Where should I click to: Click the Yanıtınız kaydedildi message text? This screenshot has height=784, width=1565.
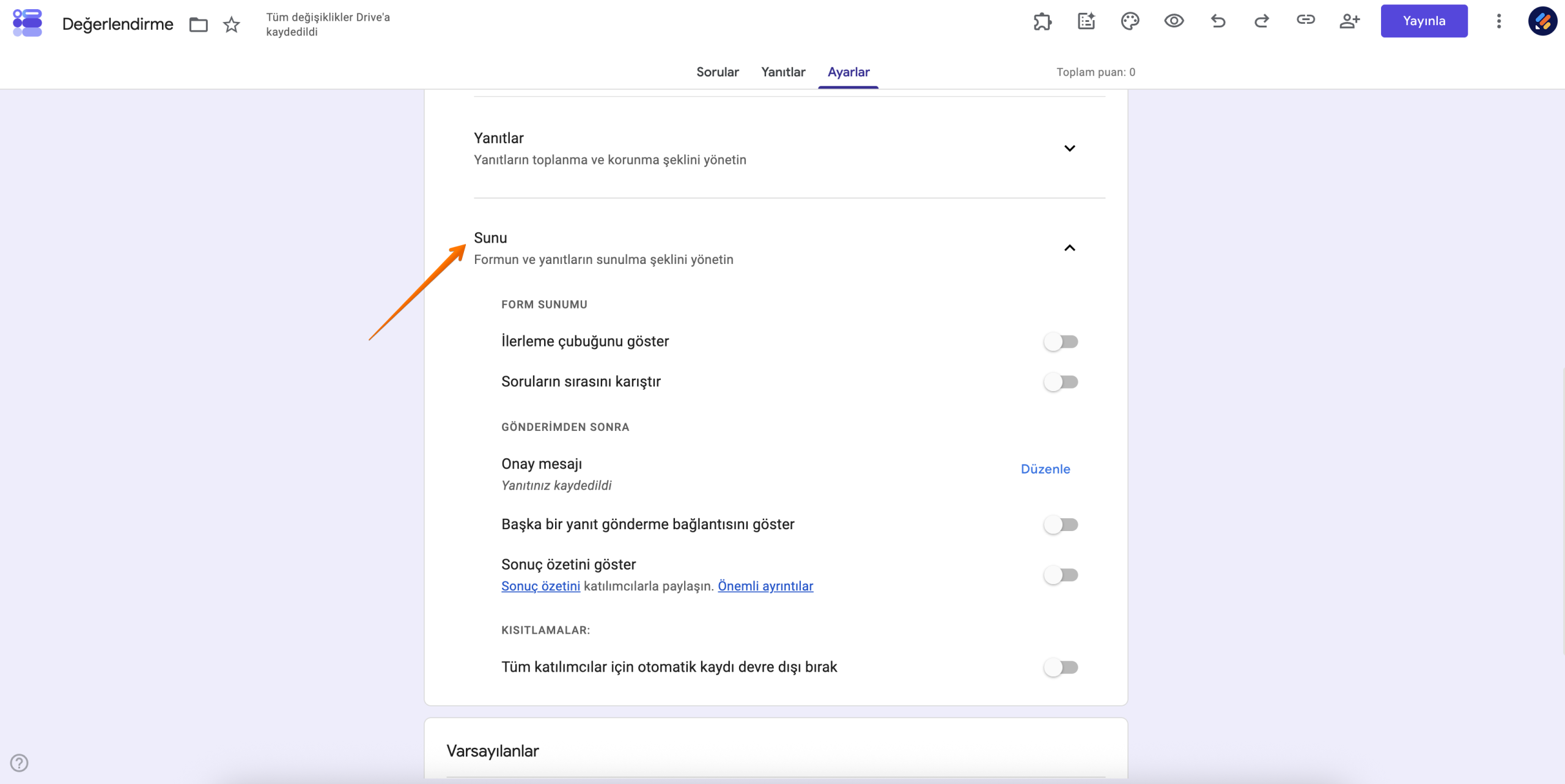tap(556, 485)
